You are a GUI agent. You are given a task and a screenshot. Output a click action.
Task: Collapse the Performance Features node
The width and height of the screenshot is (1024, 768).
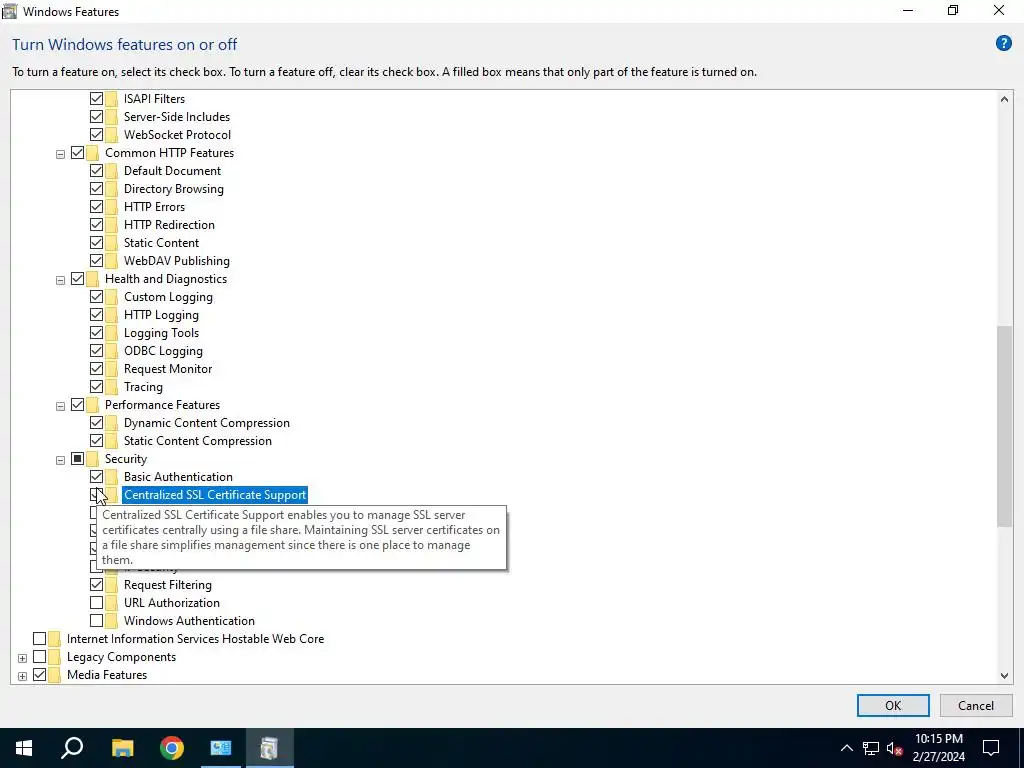[x=60, y=406]
